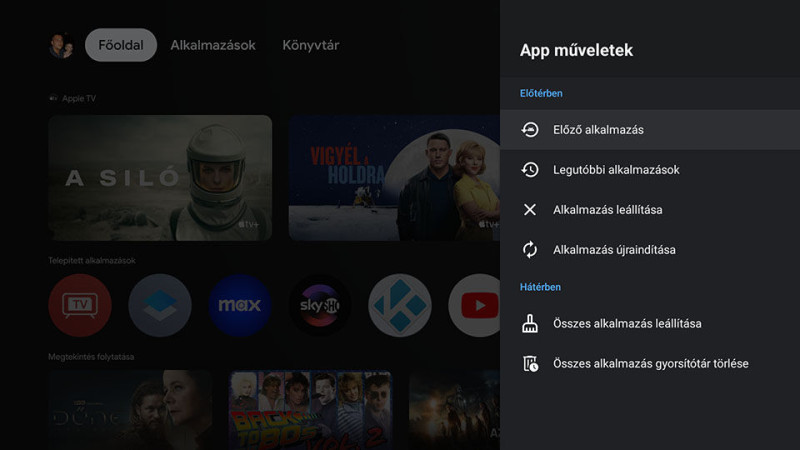The image size is (800, 450).
Task: Click the X stop app icon
Action: [530, 210]
